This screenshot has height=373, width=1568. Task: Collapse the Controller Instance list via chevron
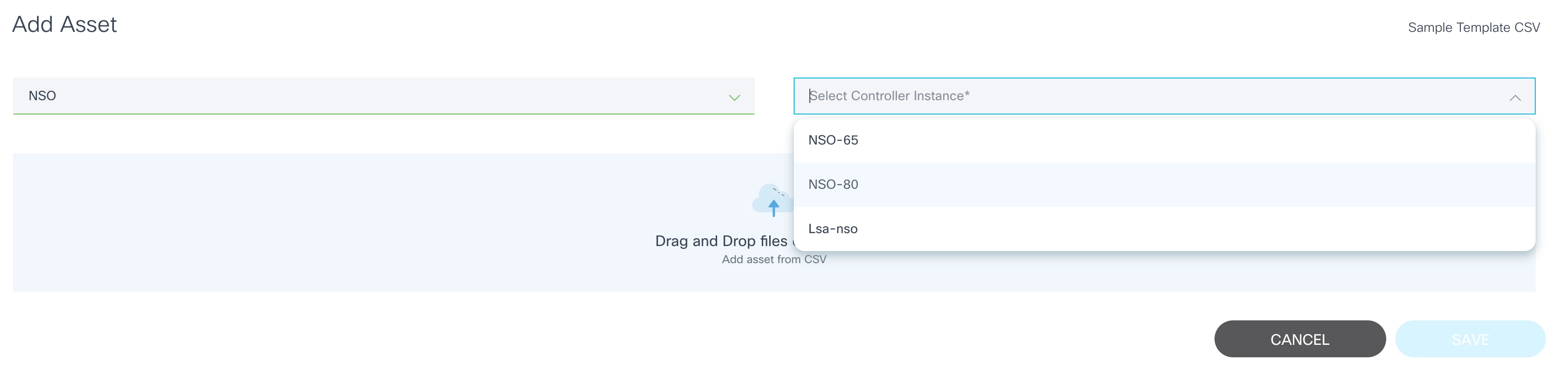tap(1514, 97)
